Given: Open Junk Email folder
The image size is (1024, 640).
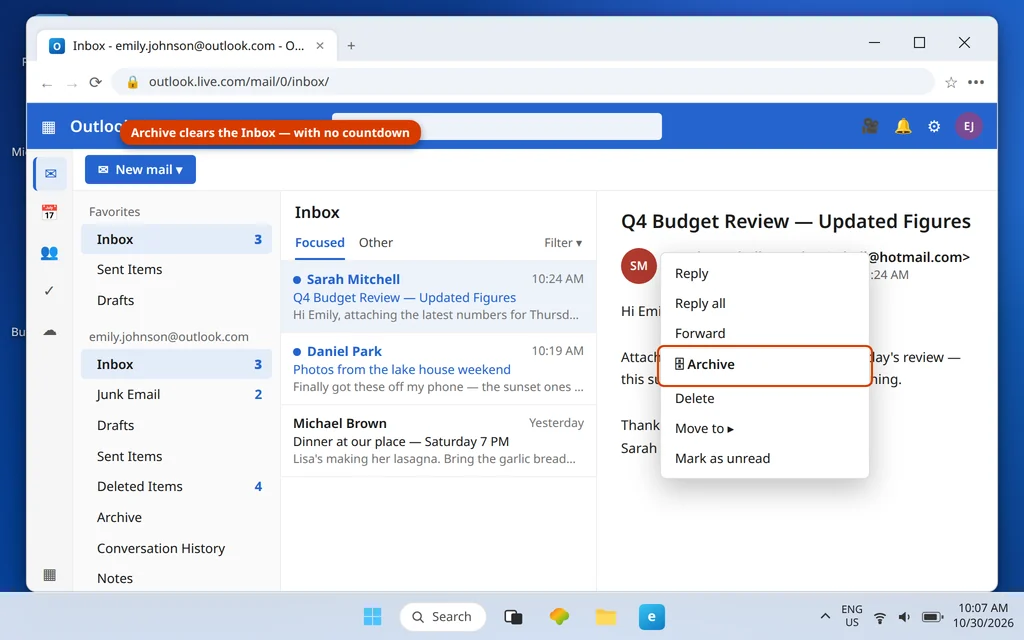Looking at the screenshot, I should click(x=176, y=394).
